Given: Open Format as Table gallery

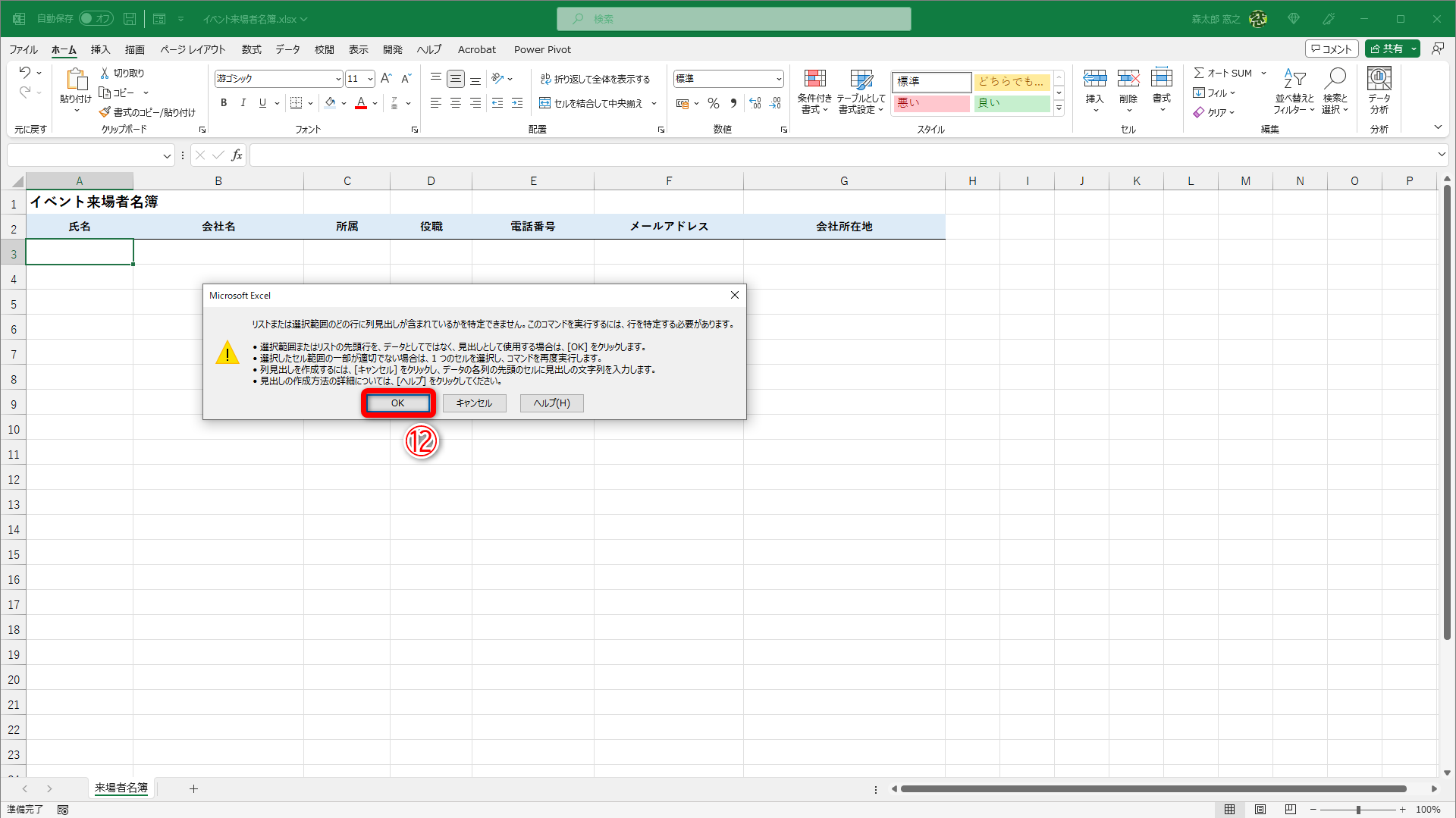Looking at the screenshot, I should click(x=861, y=92).
